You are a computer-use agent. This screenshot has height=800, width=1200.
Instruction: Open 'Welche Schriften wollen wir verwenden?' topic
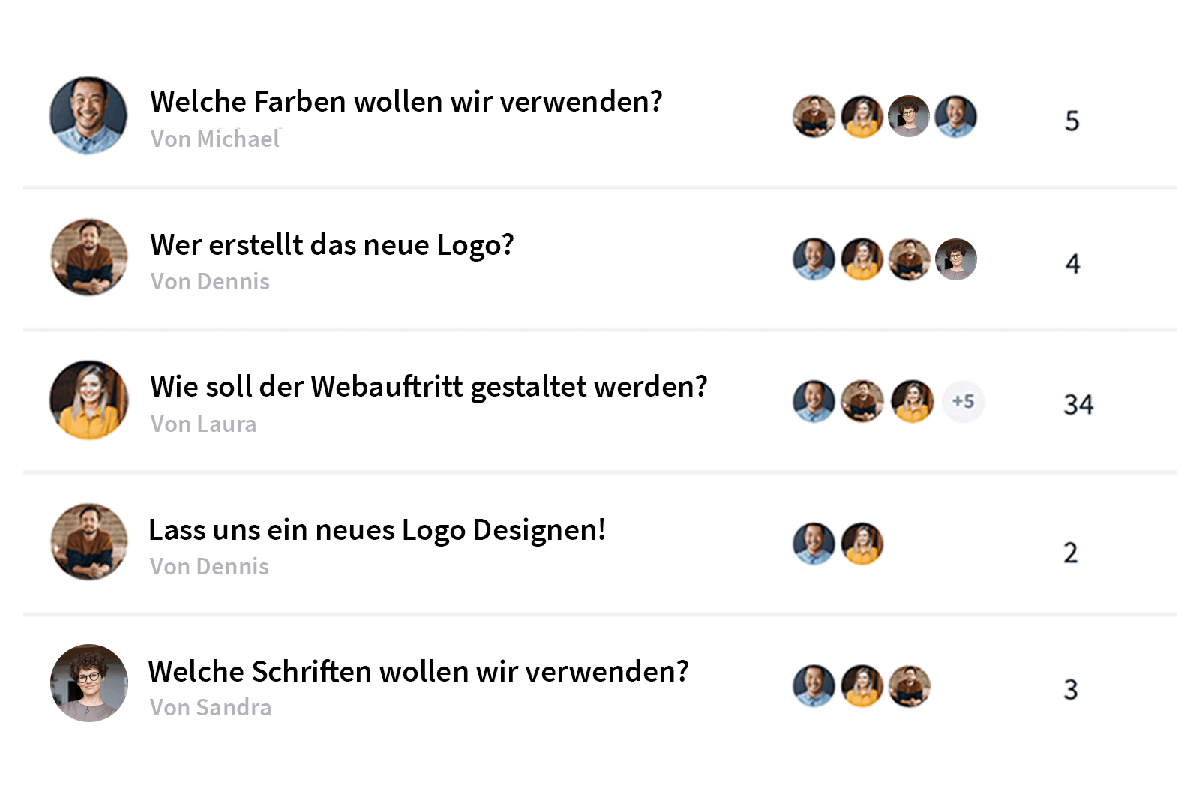click(419, 671)
